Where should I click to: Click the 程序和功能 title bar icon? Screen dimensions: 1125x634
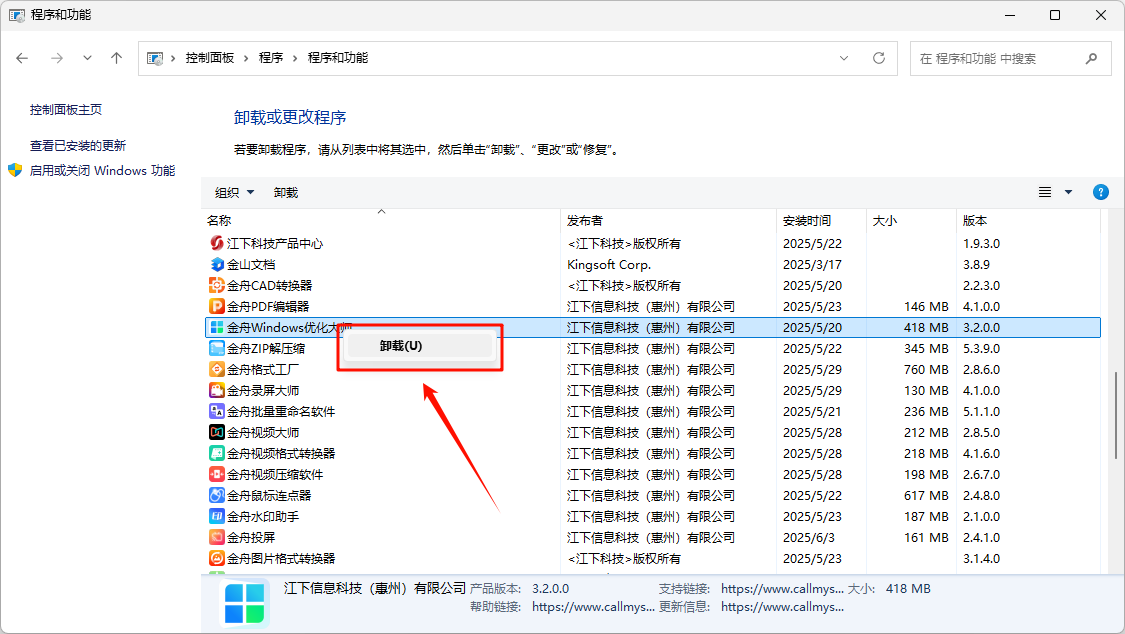click(x=17, y=15)
